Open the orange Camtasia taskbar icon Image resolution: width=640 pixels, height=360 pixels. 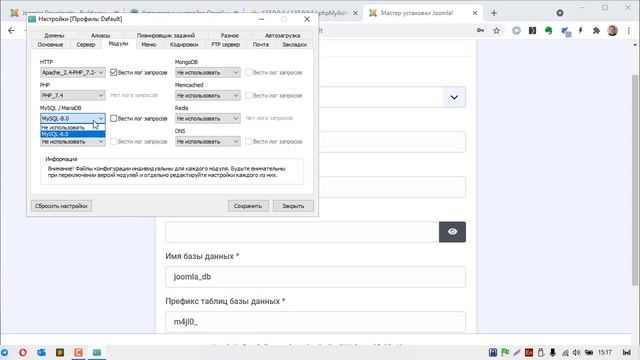[78, 352]
